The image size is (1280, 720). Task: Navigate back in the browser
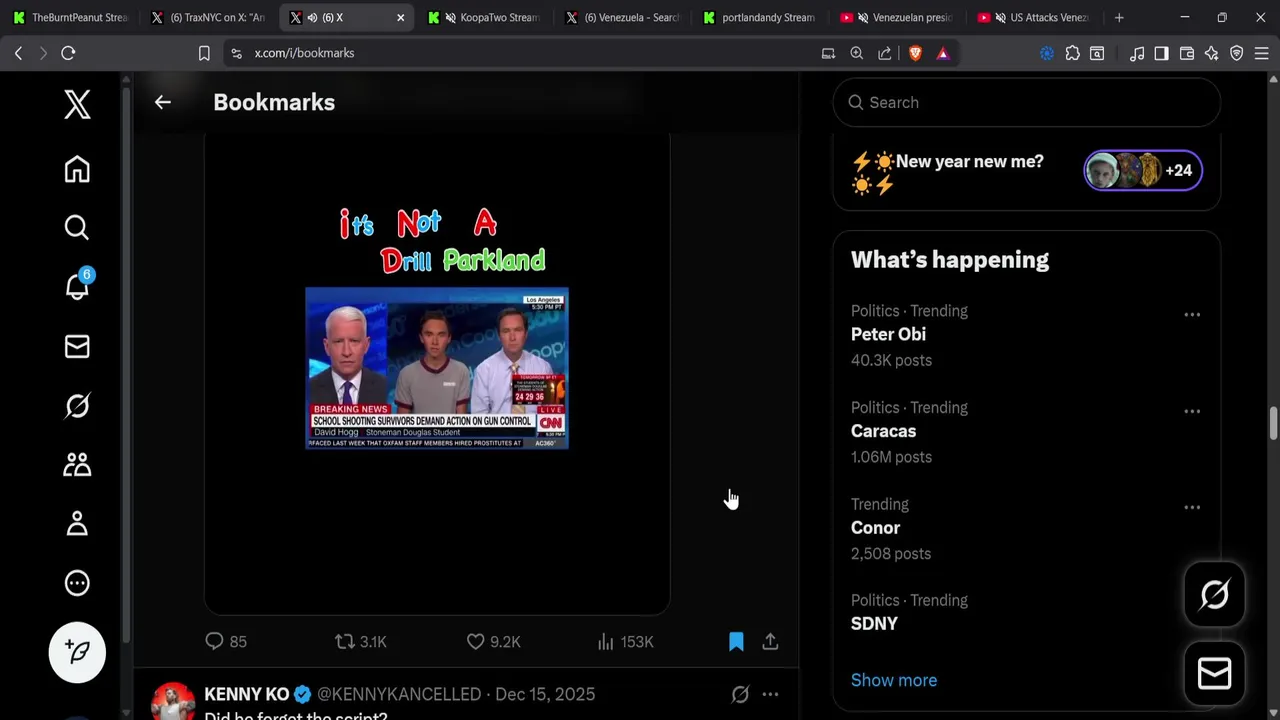18,53
